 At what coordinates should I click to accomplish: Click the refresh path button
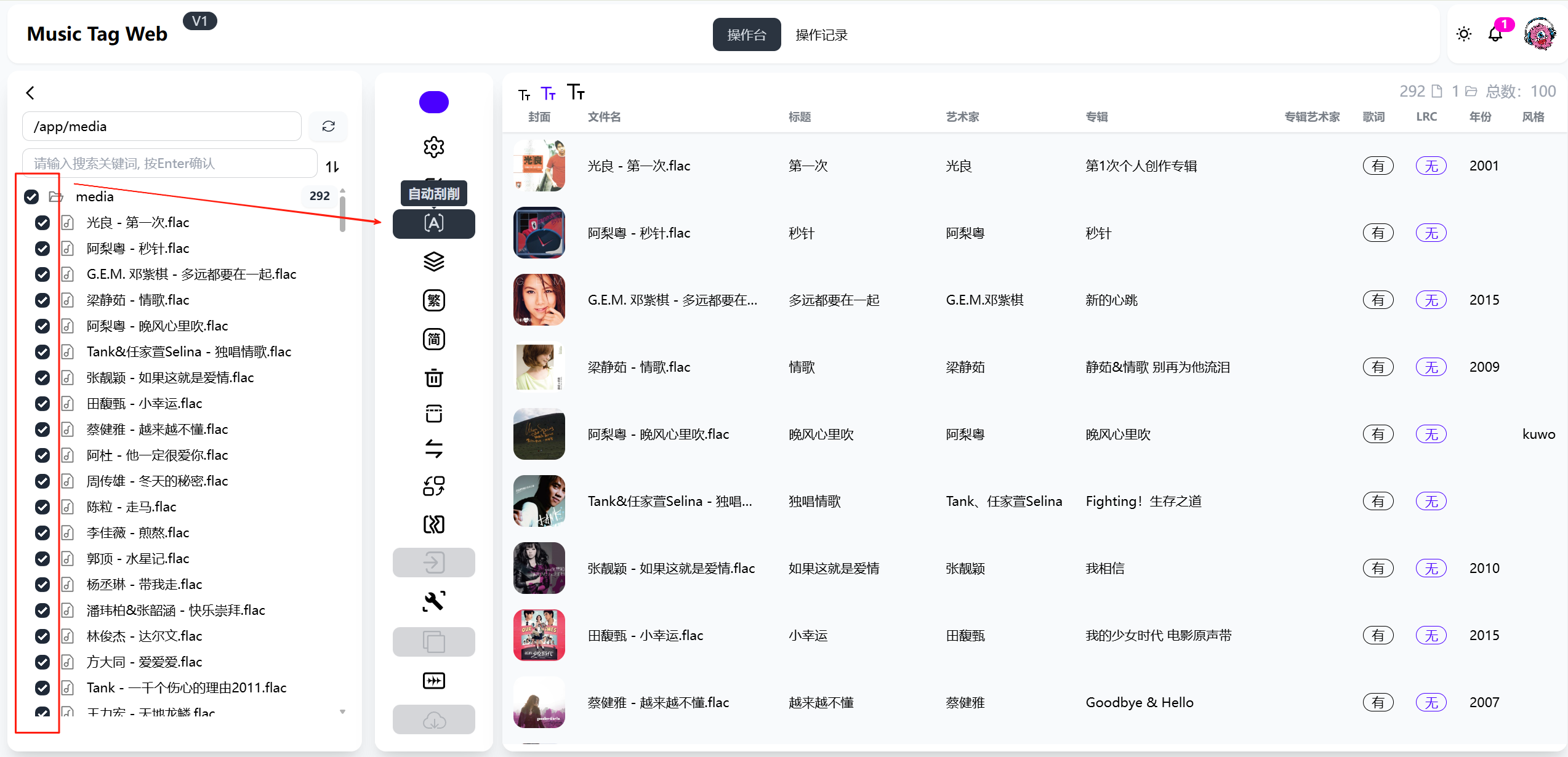click(328, 126)
